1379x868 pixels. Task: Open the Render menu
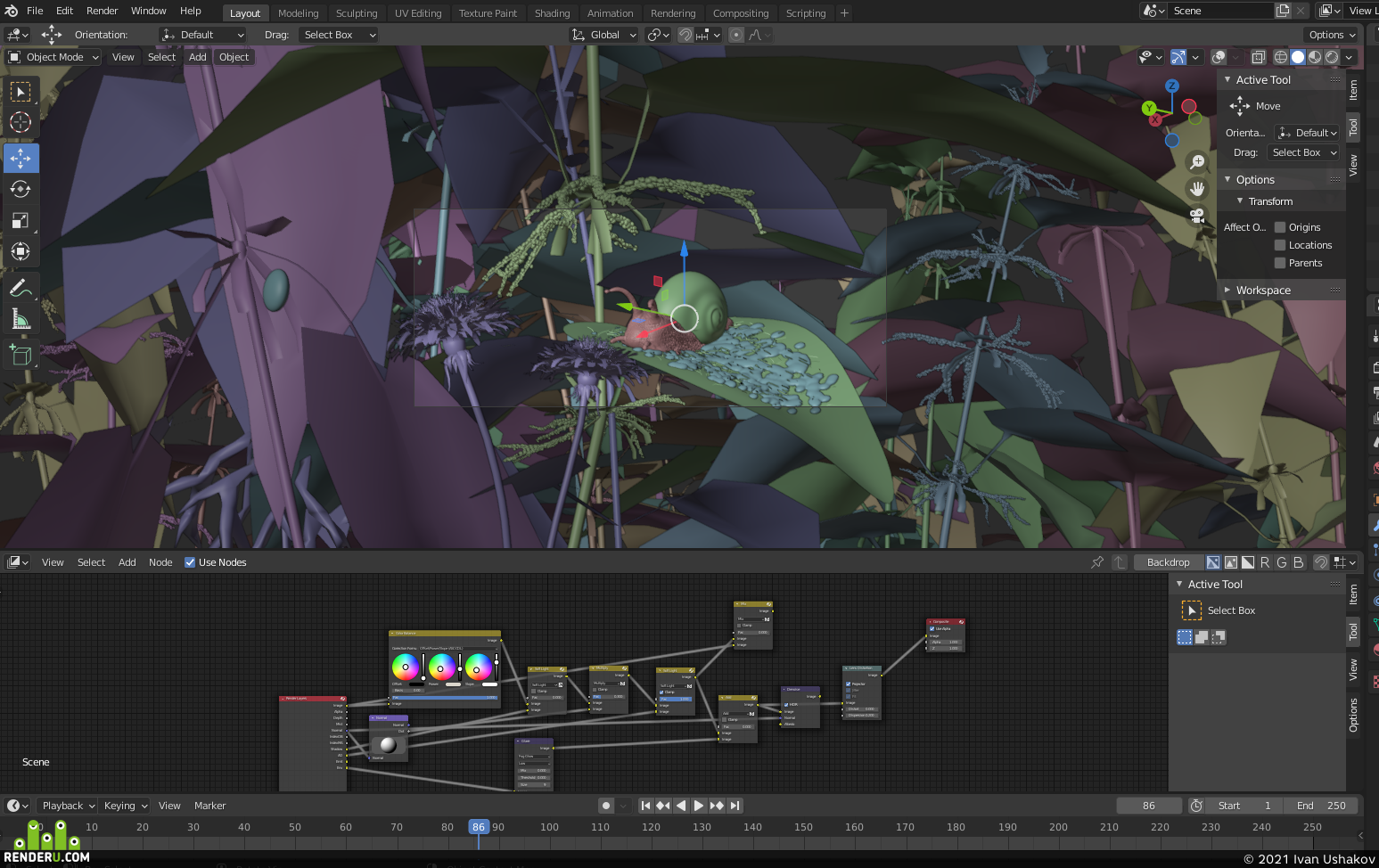point(103,11)
